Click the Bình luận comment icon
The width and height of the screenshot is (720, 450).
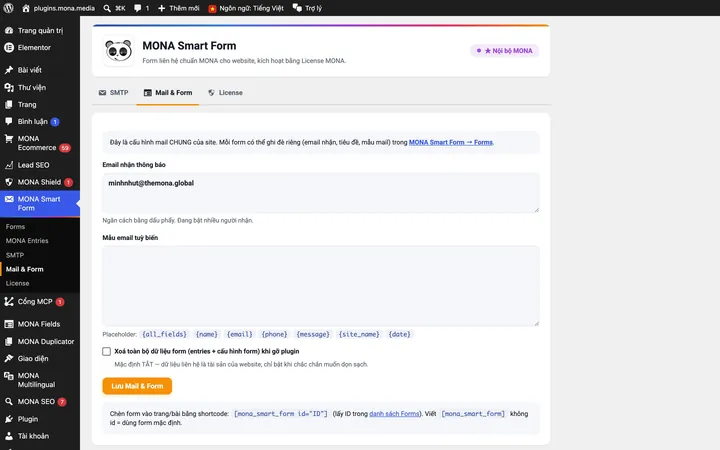click(9, 121)
